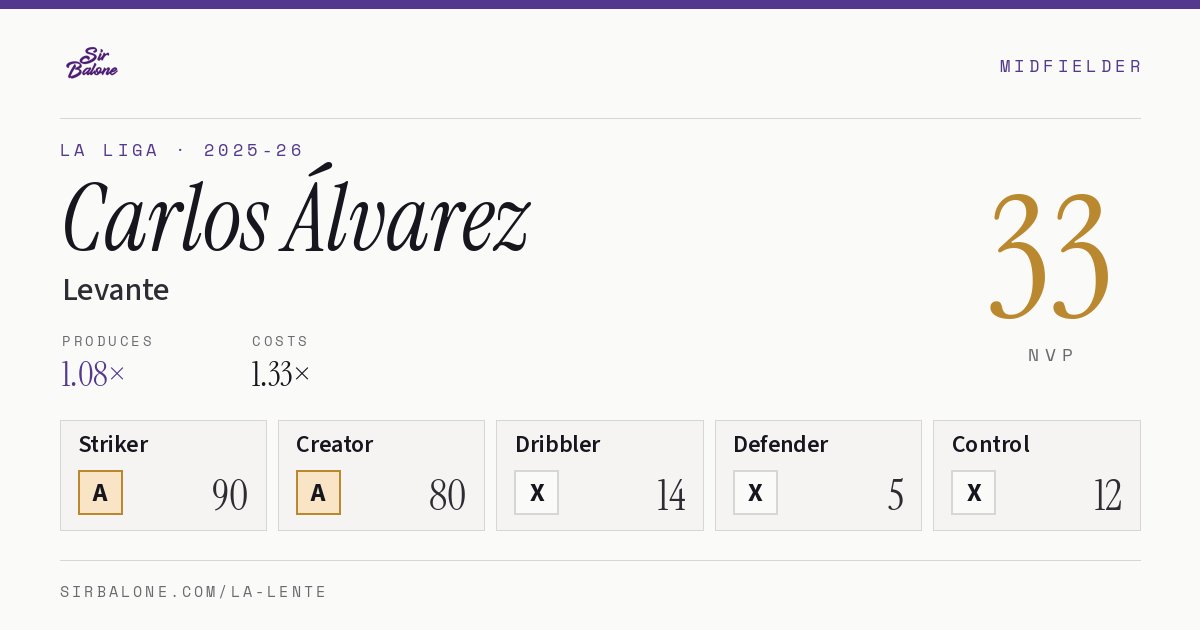Click the X grade badge in Defender card
Screen dimensions: 1200x630
(x=755, y=492)
